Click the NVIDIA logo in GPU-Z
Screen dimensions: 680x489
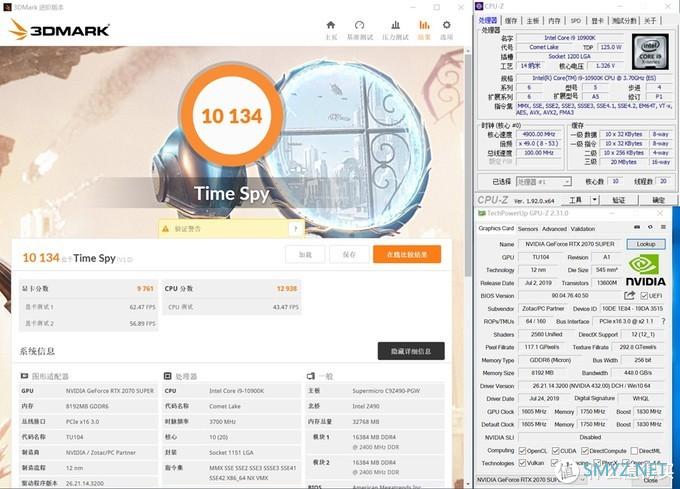(646, 271)
